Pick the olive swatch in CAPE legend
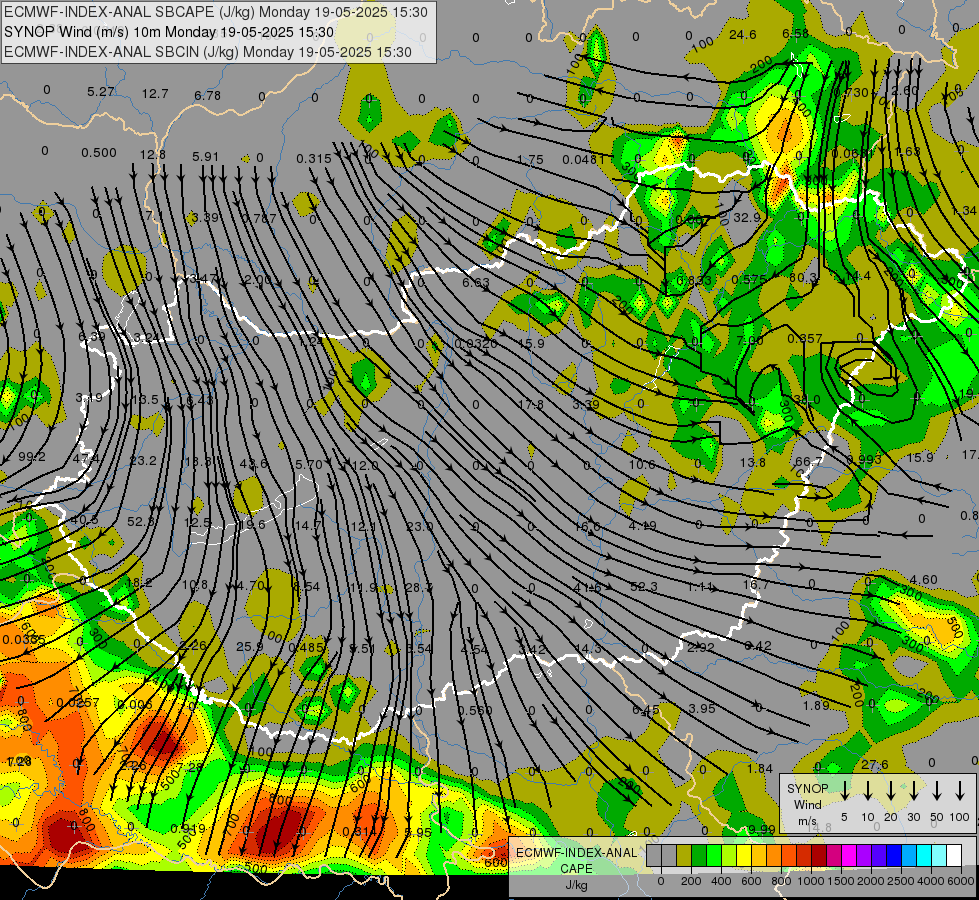The width and height of the screenshot is (979, 900). point(684,855)
